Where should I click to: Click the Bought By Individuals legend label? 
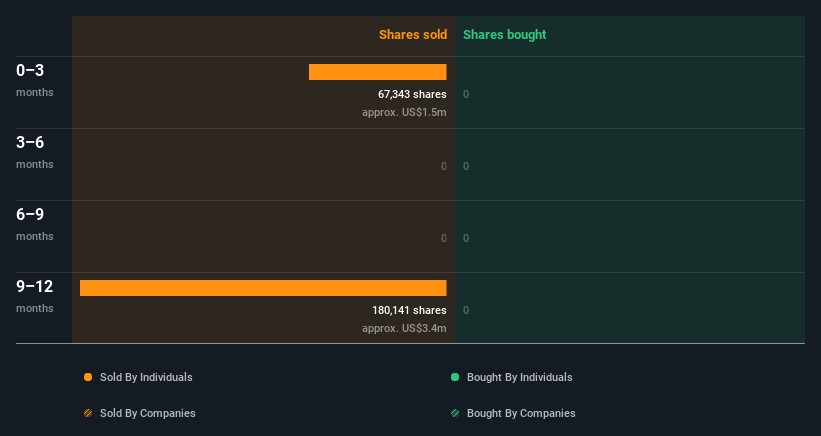coord(519,377)
